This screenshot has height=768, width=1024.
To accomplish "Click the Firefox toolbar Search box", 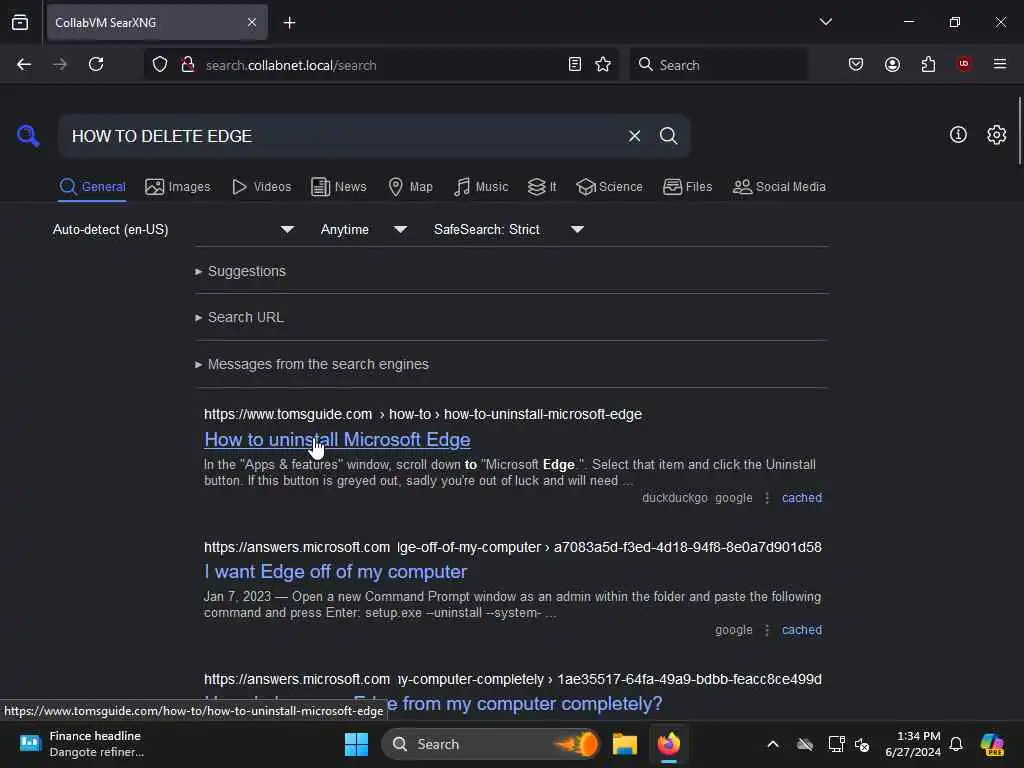I will coord(718,65).
